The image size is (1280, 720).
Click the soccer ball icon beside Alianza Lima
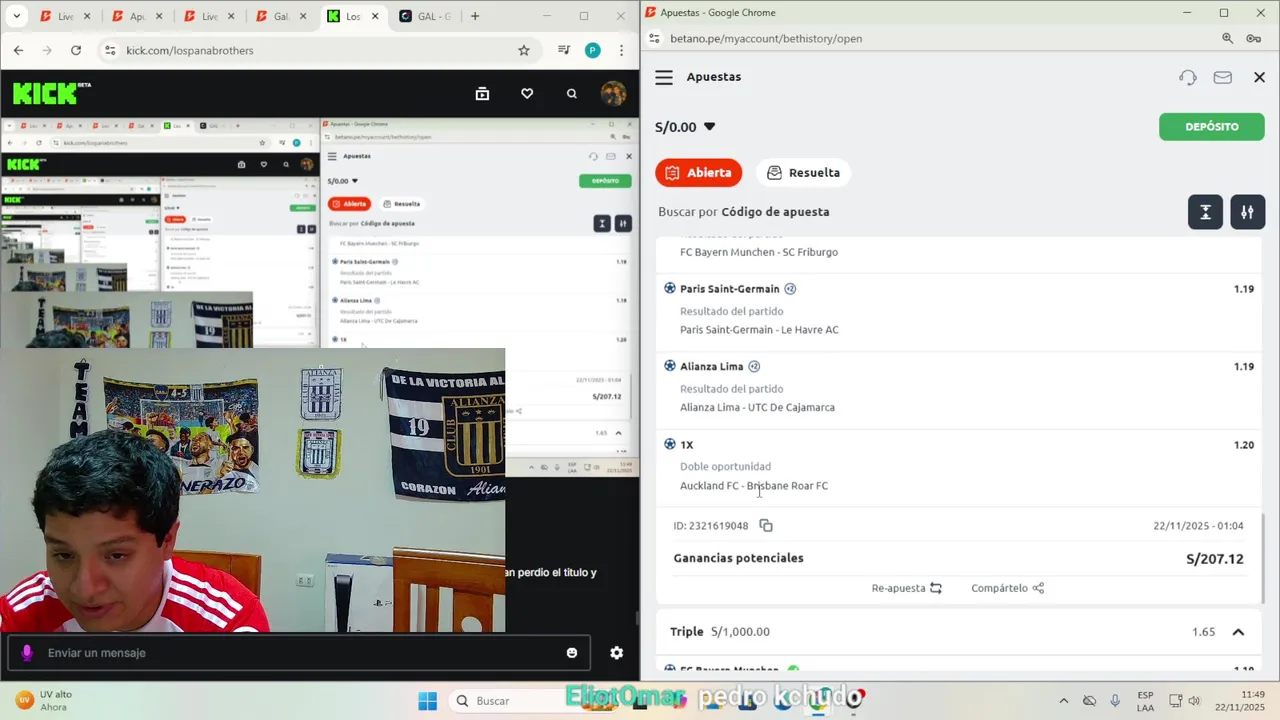coord(670,366)
